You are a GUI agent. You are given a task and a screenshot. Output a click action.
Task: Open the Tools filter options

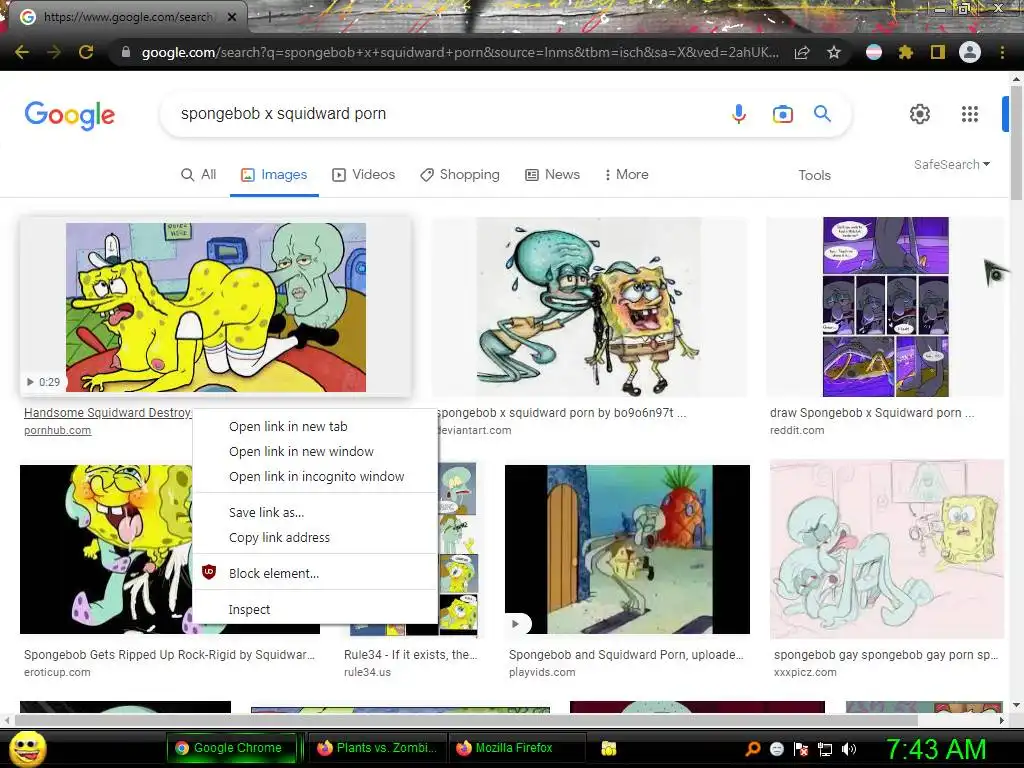tap(814, 175)
